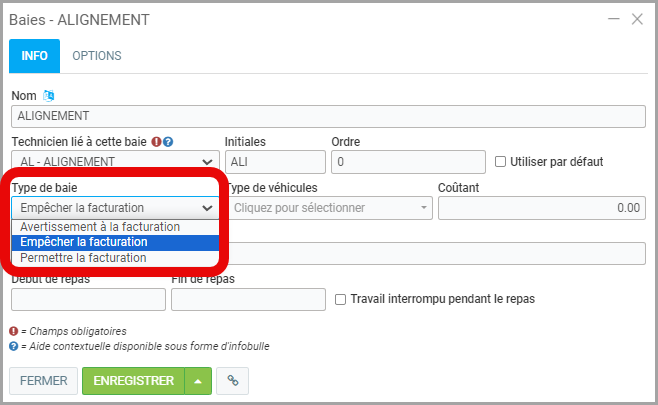Expand the Type de véhicules selector

point(329,208)
